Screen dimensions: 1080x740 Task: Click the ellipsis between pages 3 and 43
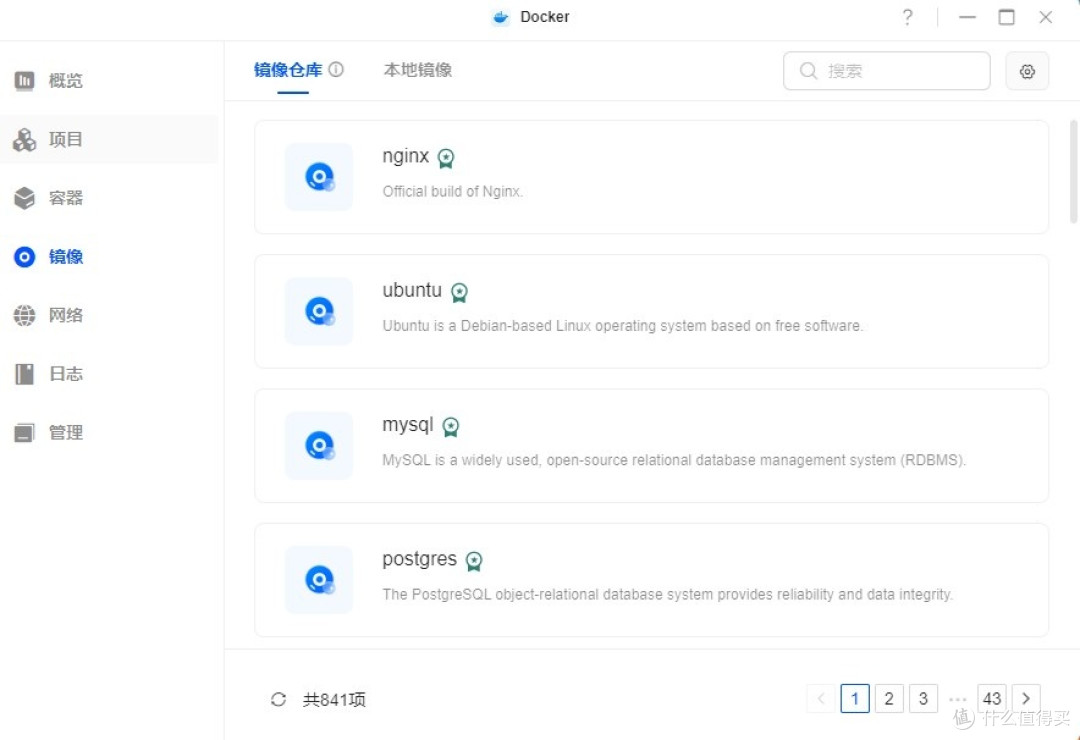958,699
